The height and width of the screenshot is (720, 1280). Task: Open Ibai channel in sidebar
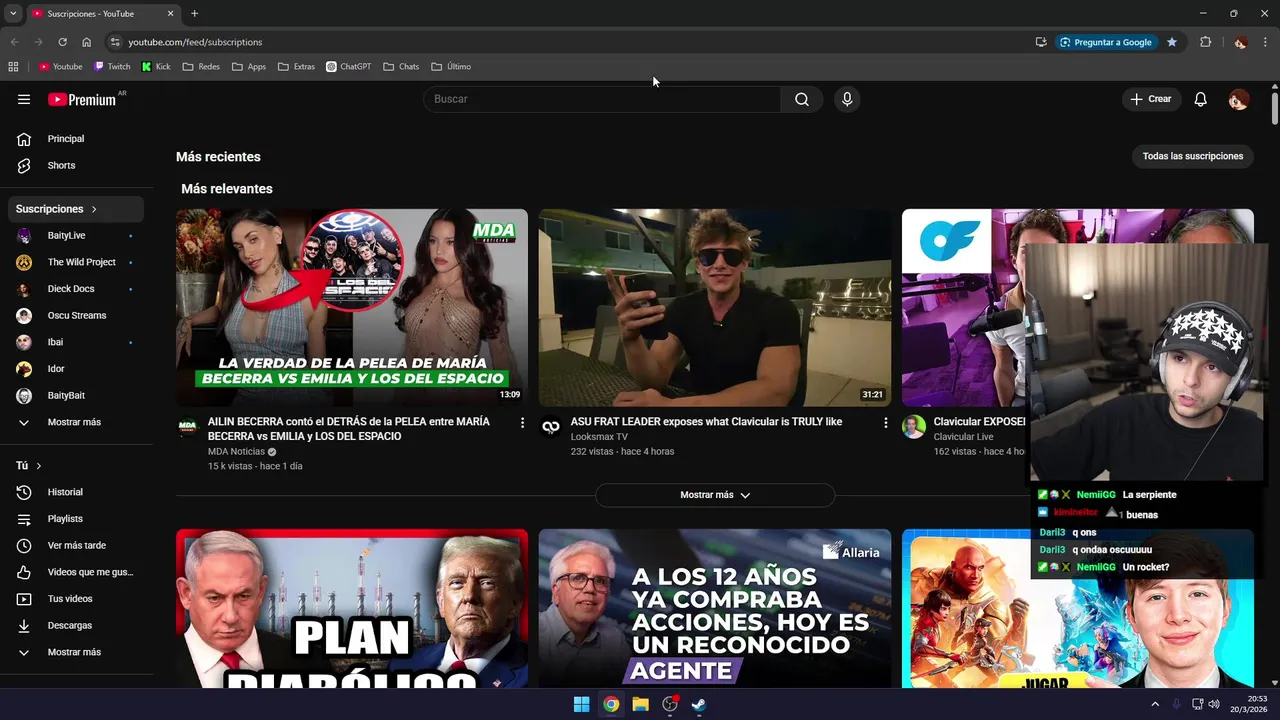(76, 342)
